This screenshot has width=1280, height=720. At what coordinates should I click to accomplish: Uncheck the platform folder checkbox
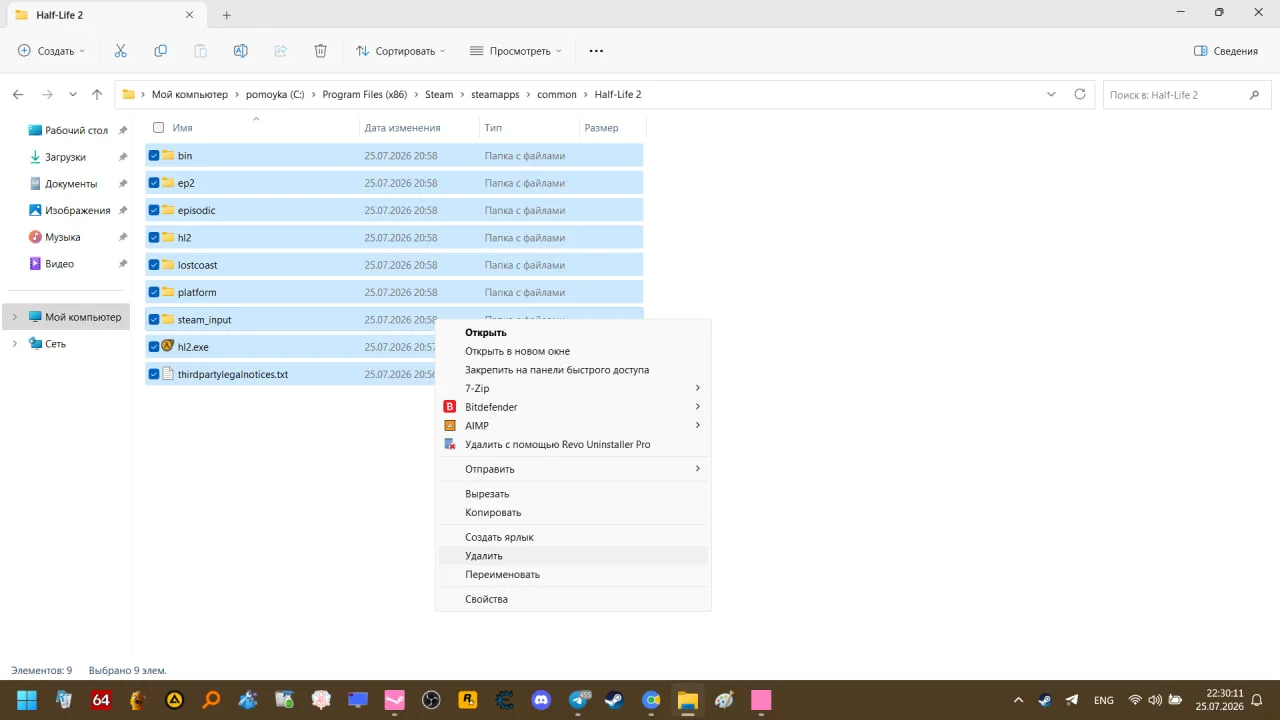154,292
